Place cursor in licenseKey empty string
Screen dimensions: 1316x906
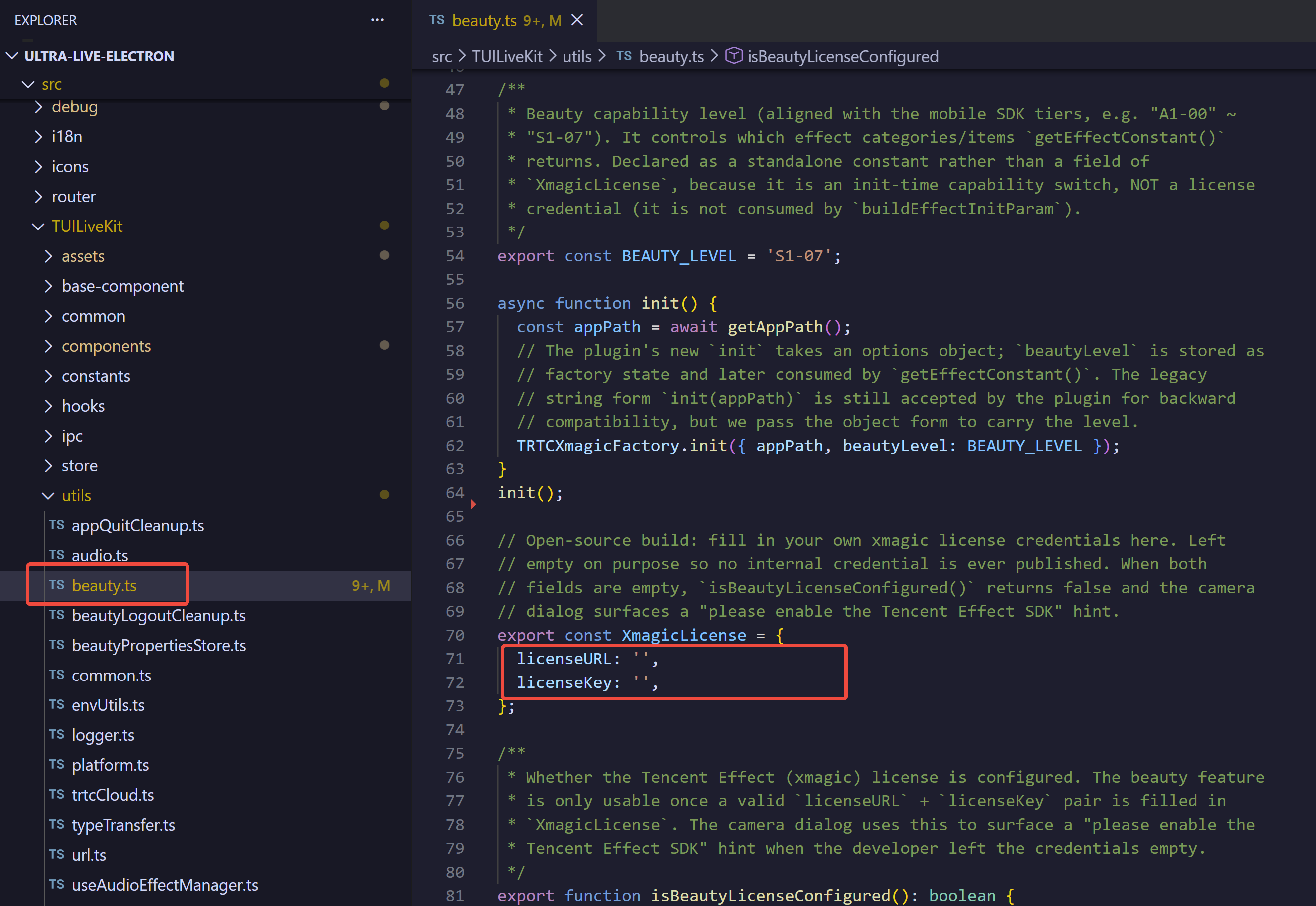pos(641,682)
